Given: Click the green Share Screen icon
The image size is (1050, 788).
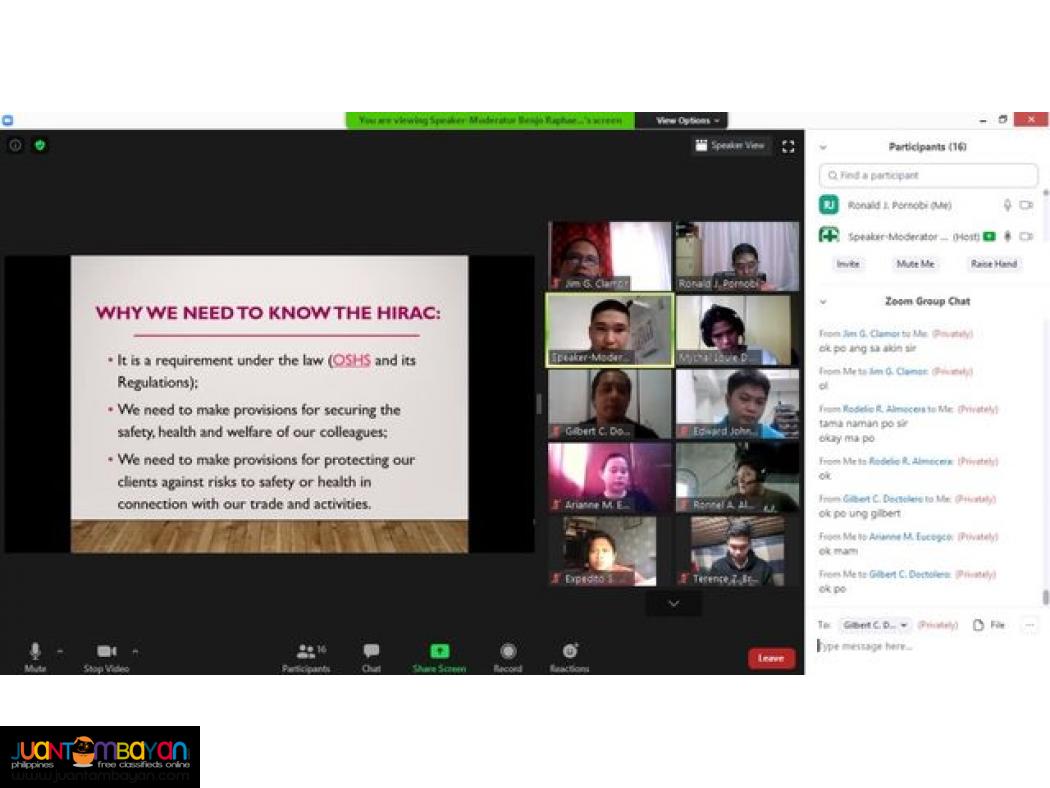Looking at the screenshot, I should tap(439, 650).
